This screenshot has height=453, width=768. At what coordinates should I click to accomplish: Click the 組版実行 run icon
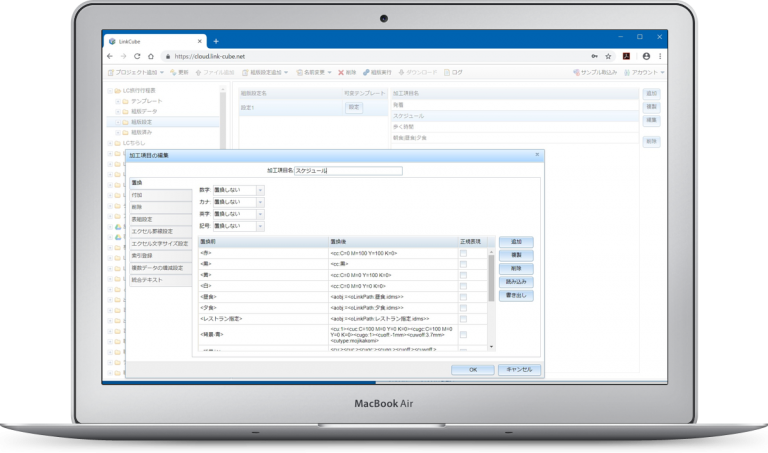[365, 73]
